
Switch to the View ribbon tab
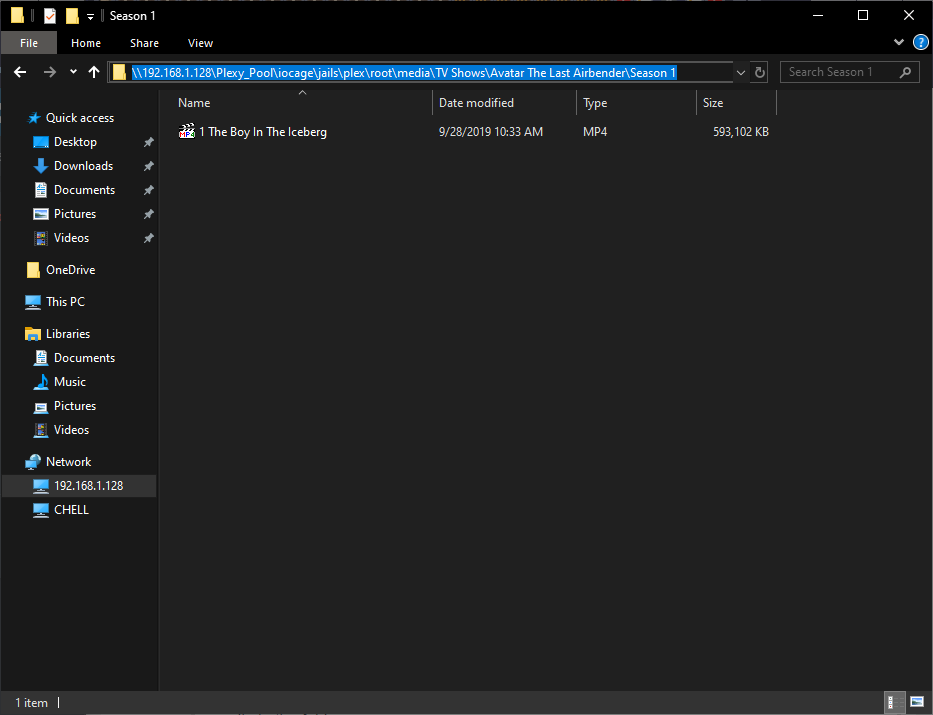[x=200, y=43]
